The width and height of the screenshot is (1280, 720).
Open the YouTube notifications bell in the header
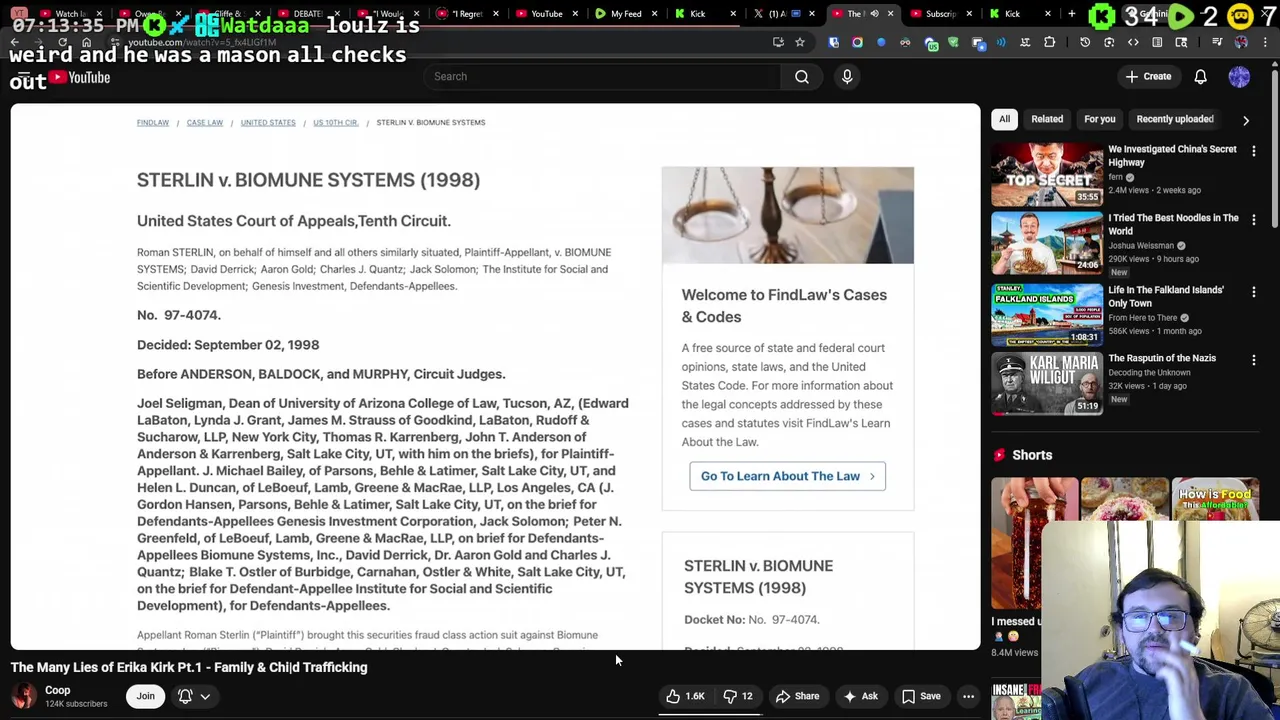[x=1200, y=77]
